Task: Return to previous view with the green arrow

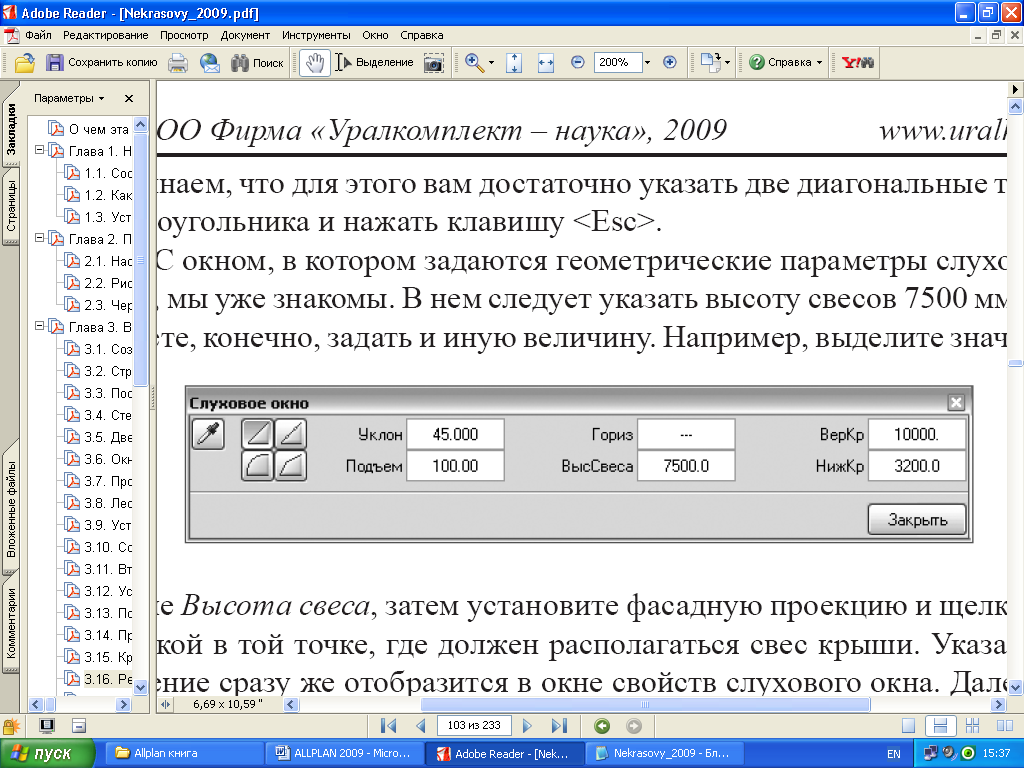Action: pyautogui.click(x=602, y=726)
